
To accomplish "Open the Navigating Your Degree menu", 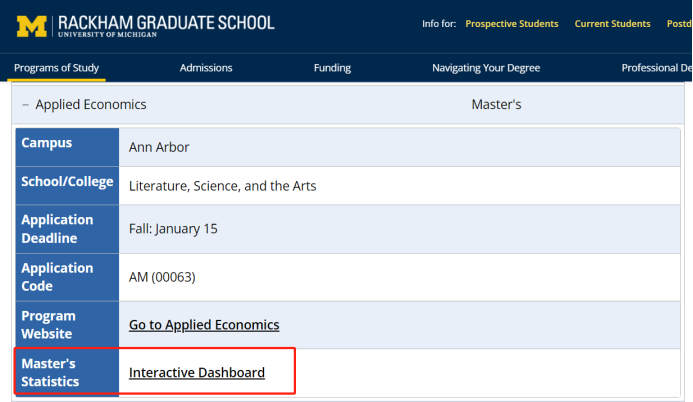I will 486,68.
